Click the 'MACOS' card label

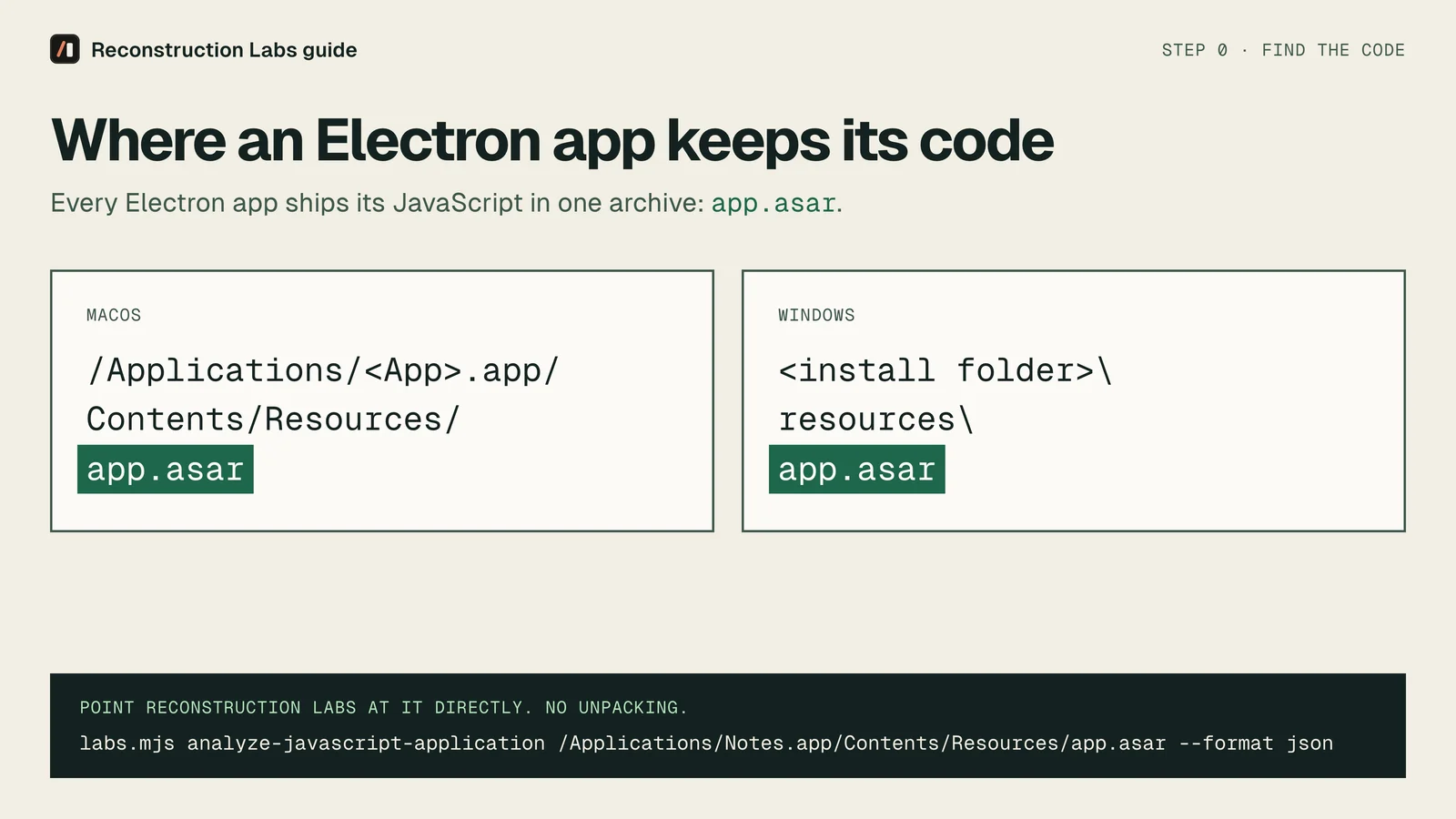114,315
